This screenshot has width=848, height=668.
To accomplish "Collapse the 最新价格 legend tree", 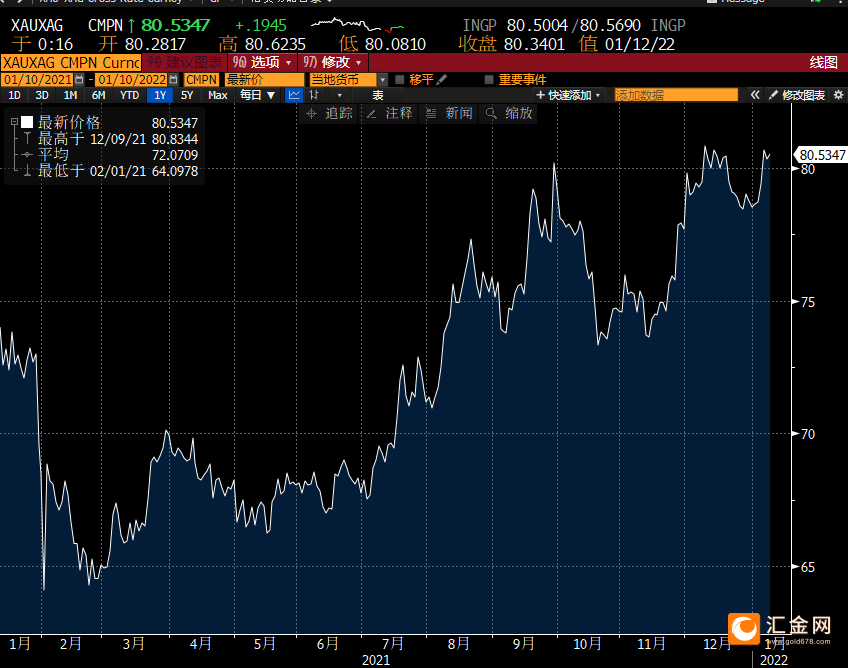I will (14, 122).
